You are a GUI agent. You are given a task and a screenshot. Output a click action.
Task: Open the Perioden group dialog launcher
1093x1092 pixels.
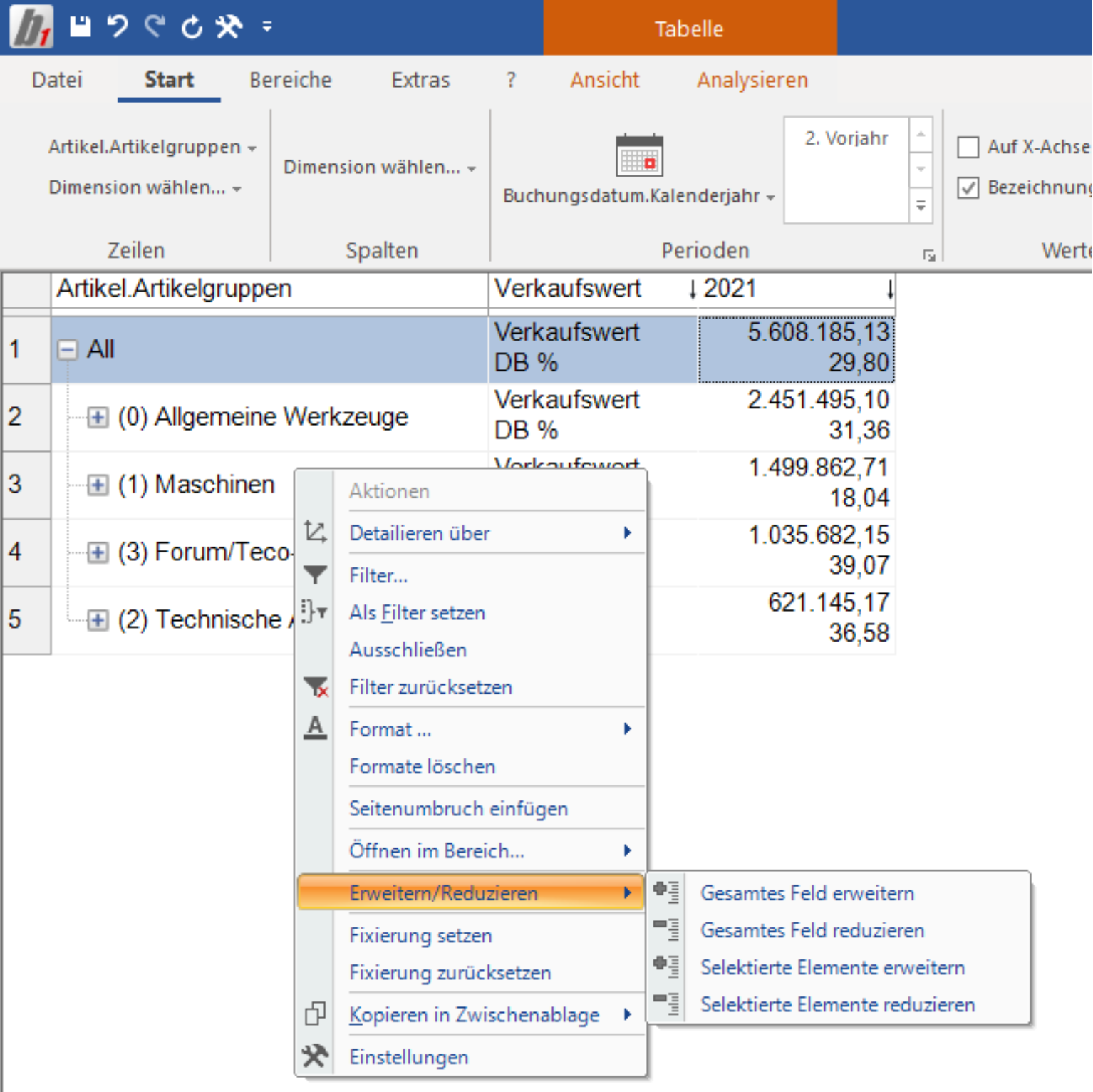[928, 255]
